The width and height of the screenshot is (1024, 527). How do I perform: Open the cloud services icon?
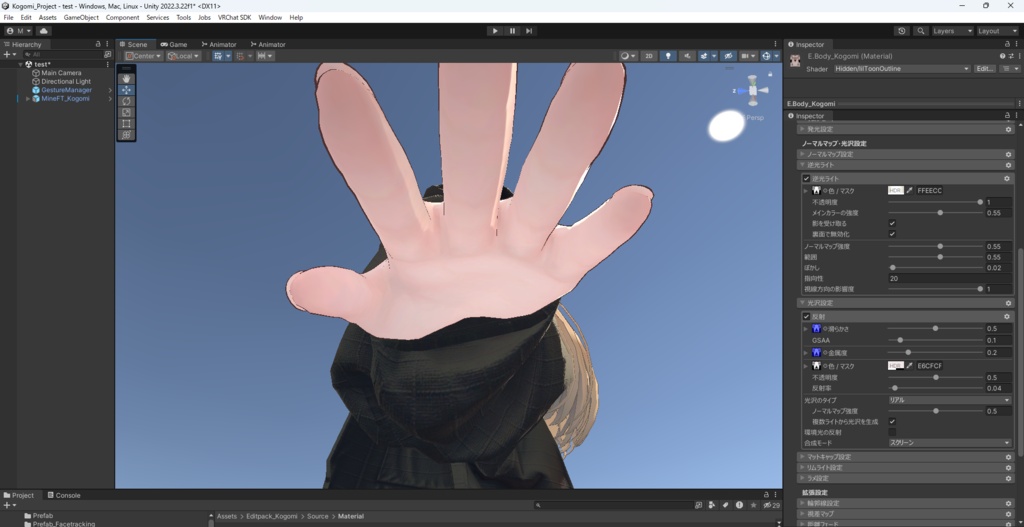click(x=44, y=31)
